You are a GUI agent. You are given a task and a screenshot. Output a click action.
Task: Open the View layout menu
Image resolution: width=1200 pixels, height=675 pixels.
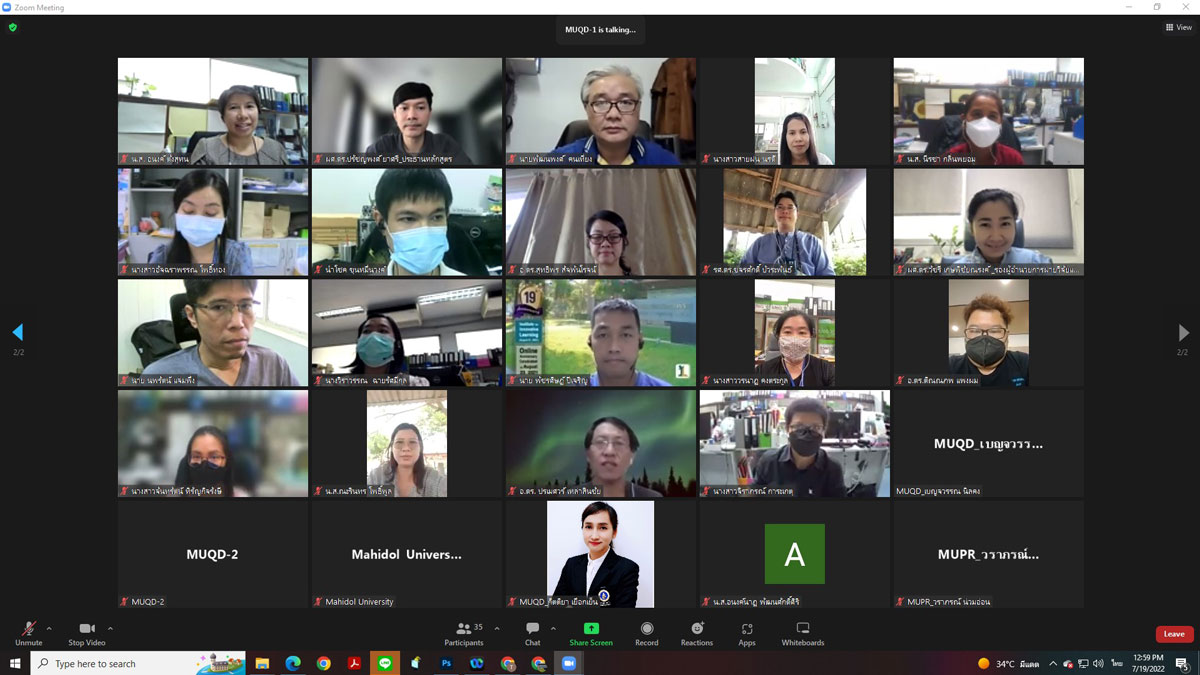pyautogui.click(x=1178, y=28)
